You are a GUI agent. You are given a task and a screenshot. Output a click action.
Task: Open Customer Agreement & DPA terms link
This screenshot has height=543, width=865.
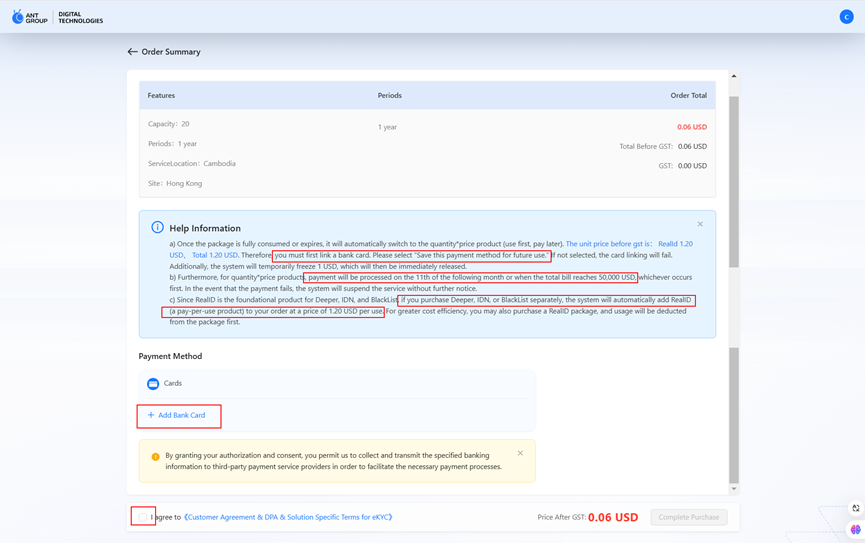[x=288, y=517]
